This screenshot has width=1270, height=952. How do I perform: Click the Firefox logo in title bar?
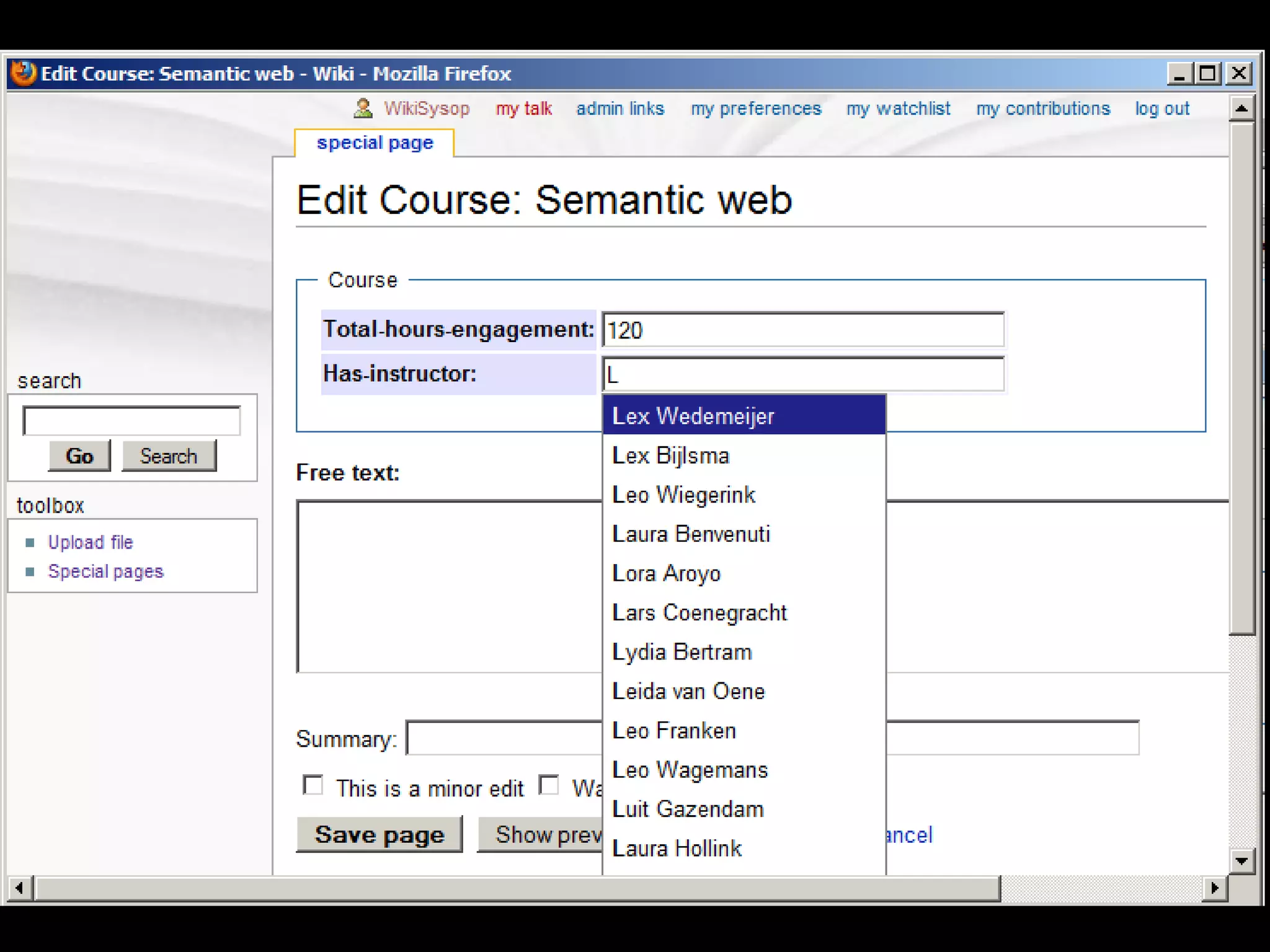pyautogui.click(x=24, y=73)
